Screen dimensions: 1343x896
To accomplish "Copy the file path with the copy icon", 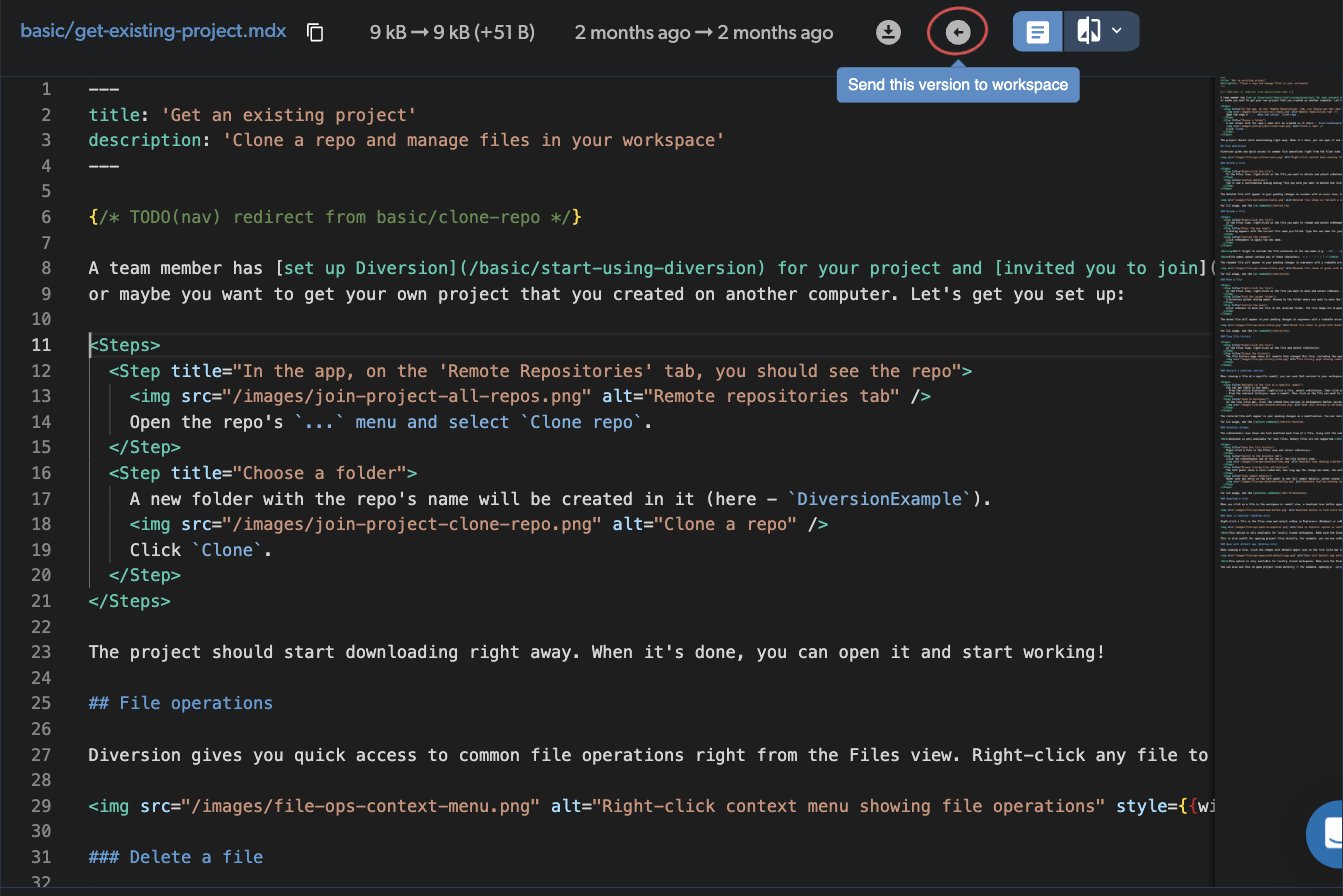I will click(x=315, y=32).
